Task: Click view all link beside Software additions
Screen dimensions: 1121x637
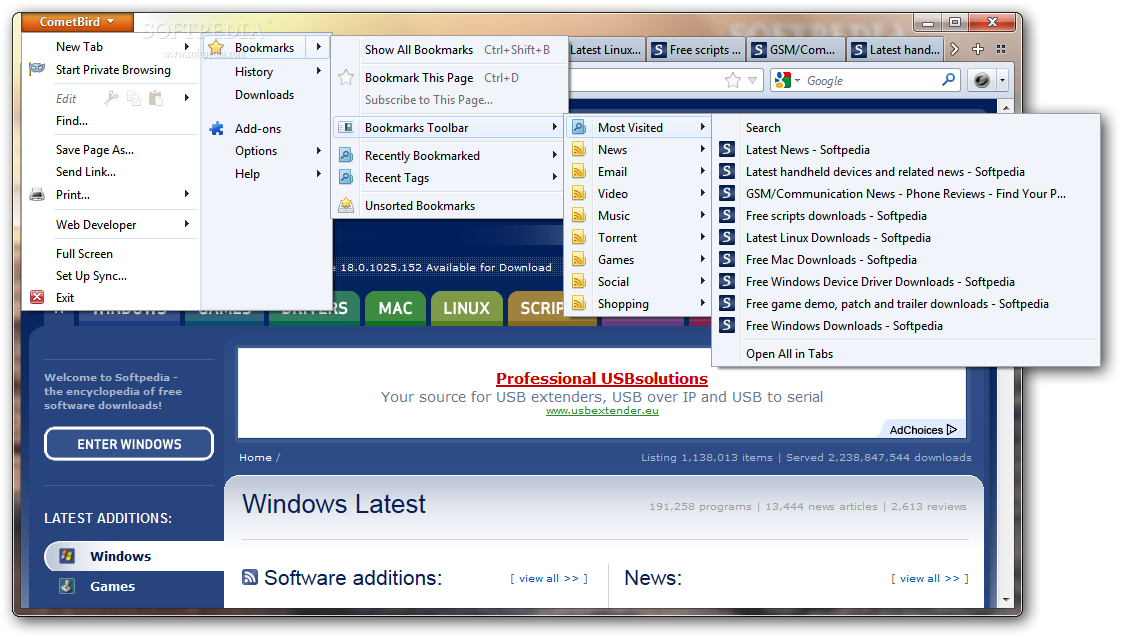Action: (549, 578)
